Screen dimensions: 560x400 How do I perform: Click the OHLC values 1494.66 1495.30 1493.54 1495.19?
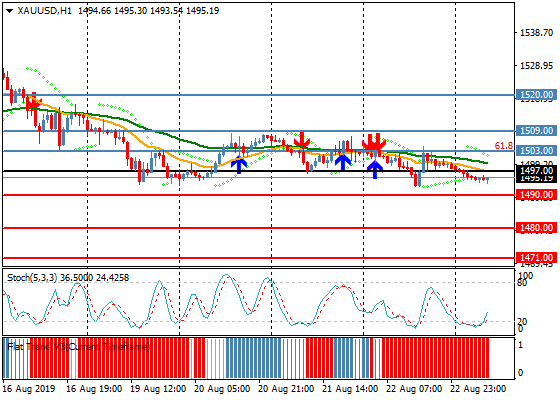(x=148, y=11)
